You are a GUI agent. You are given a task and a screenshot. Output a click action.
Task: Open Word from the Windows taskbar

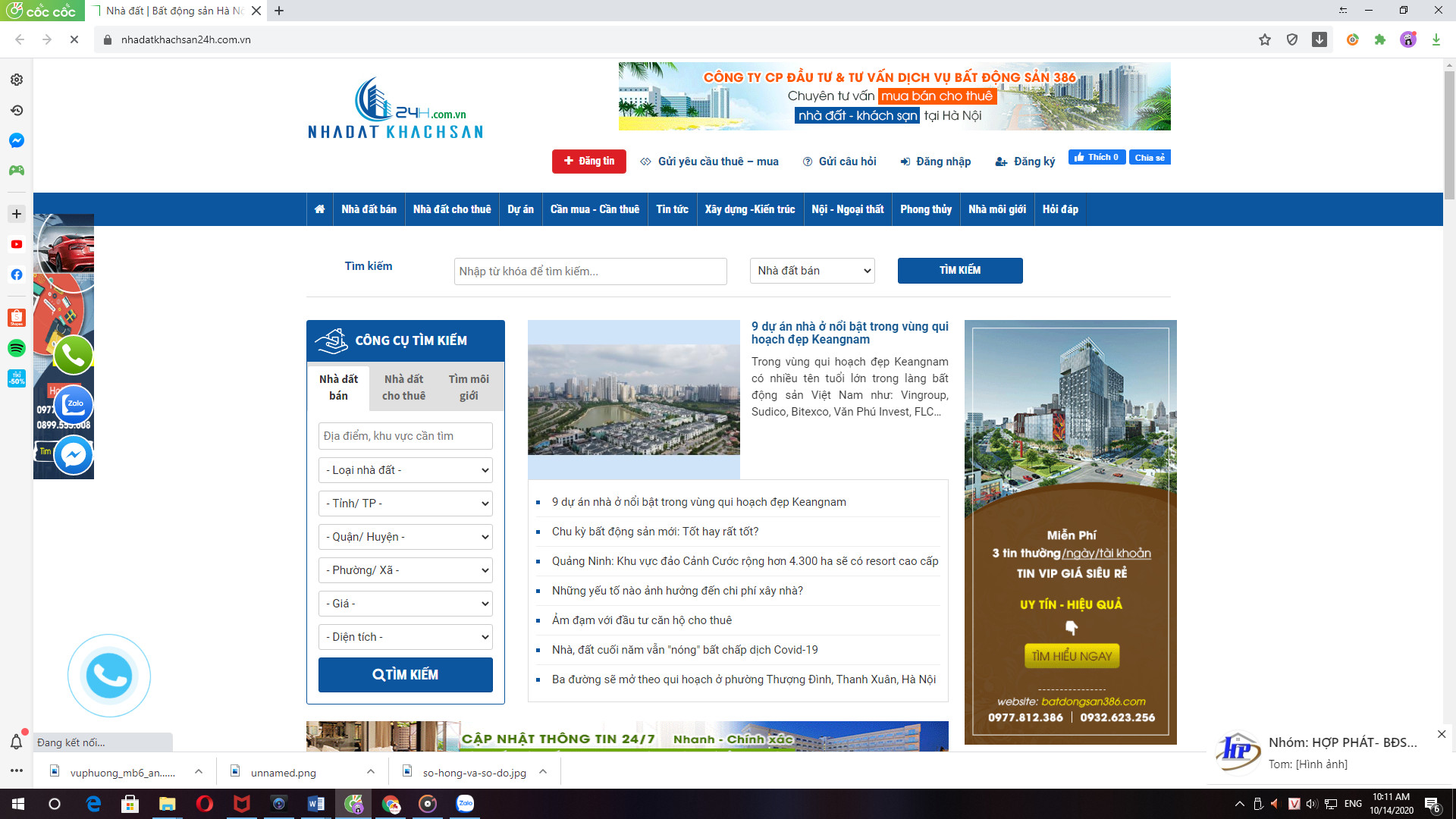click(316, 804)
